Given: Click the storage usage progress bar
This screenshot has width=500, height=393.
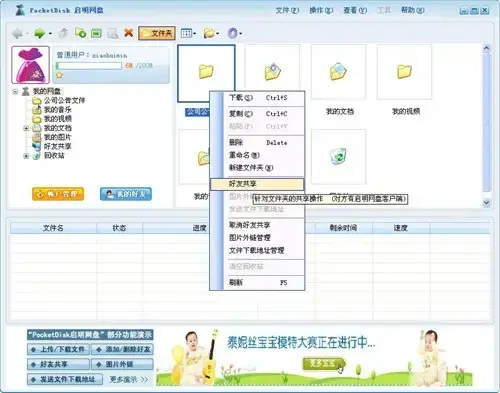Looking at the screenshot, I should coord(89,65).
